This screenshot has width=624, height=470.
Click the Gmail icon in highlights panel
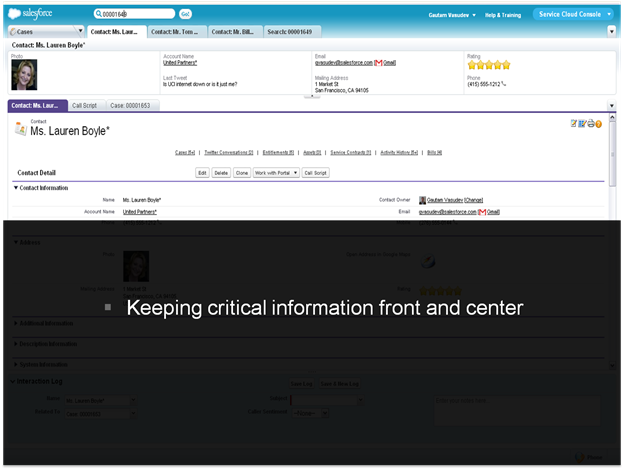coord(378,63)
